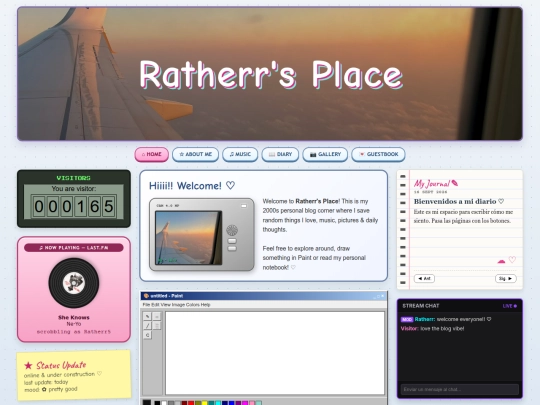The height and width of the screenshot is (405, 540).
Task: Click the tool button right of the line tool
Action: tap(157, 325)
